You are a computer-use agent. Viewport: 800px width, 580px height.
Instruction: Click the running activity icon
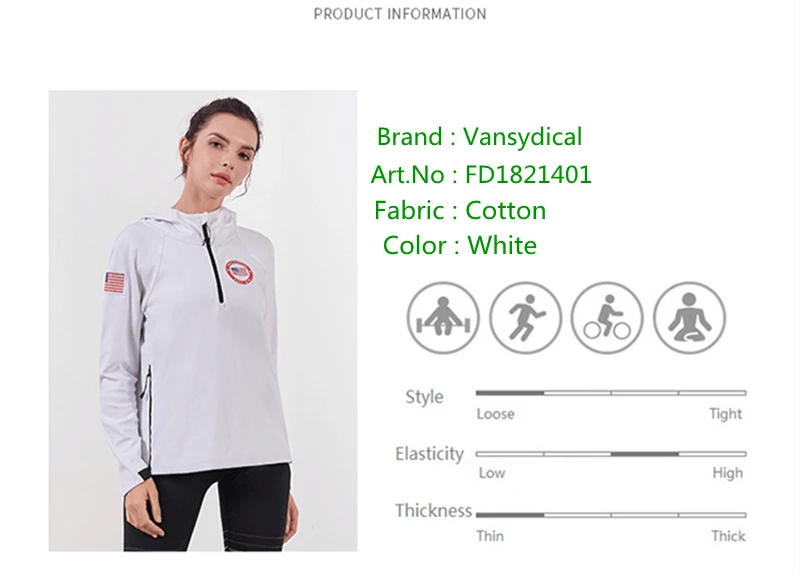(526, 318)
